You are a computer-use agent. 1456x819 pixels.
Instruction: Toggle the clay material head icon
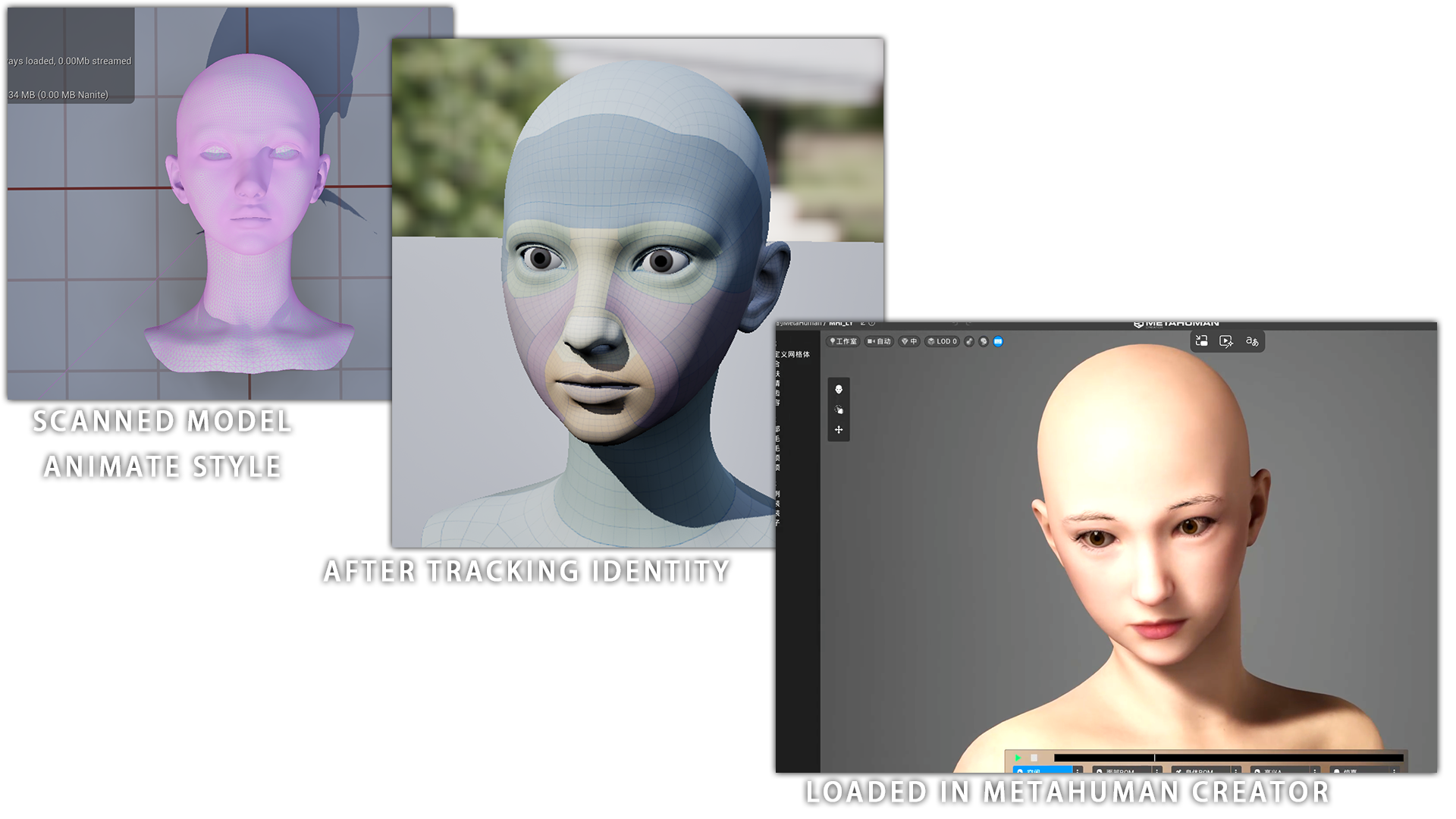pos(984,341)
